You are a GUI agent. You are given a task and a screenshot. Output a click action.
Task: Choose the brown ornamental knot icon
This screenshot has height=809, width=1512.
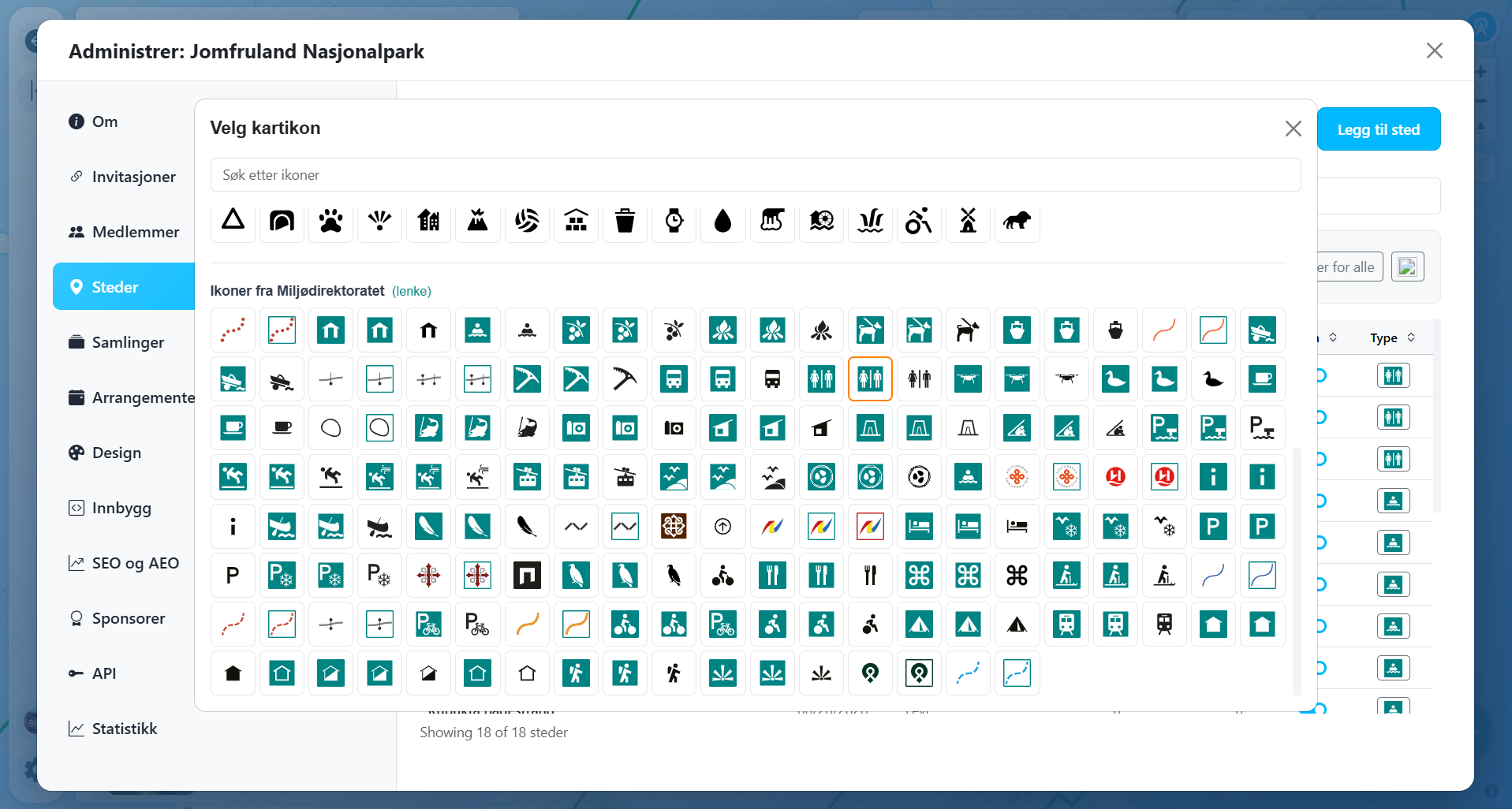674,526
